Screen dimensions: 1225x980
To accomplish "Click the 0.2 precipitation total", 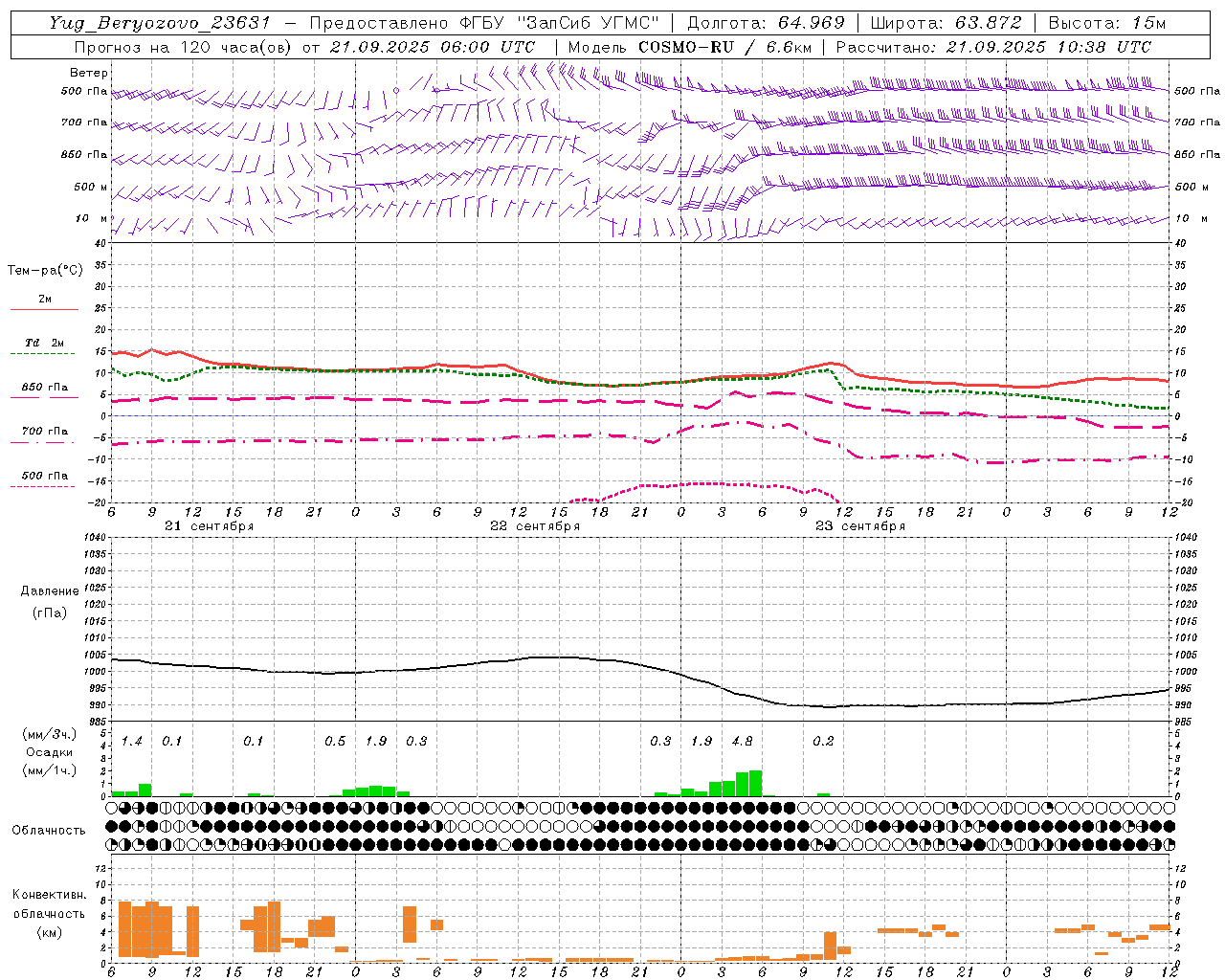I will [x=823, y=742].
